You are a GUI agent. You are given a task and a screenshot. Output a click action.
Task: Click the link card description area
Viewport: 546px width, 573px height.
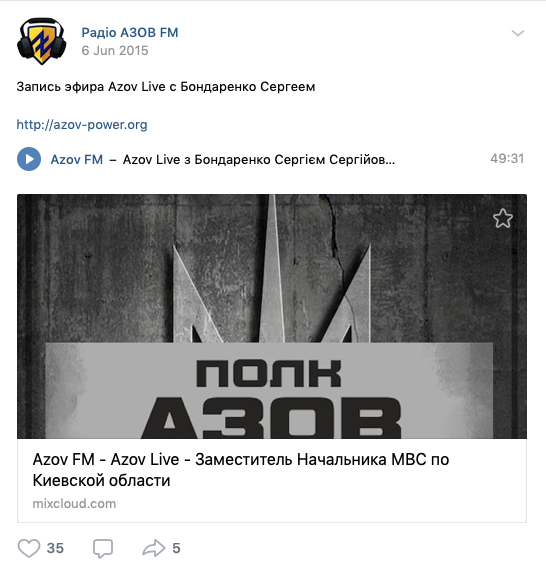click(x=272, y=480)
